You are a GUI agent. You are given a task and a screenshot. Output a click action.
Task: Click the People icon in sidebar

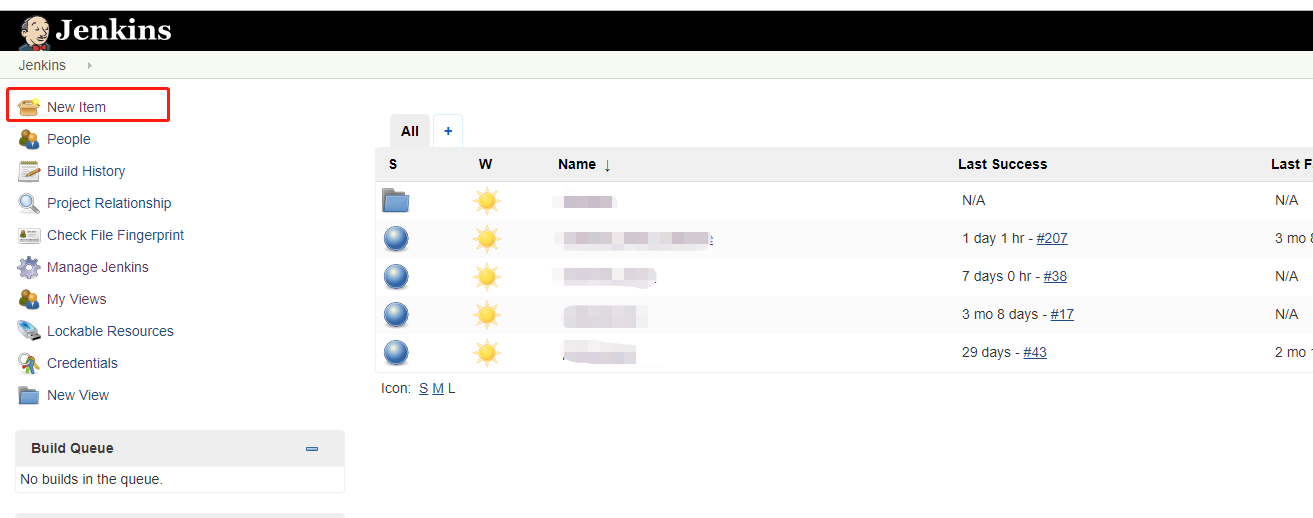29,139
